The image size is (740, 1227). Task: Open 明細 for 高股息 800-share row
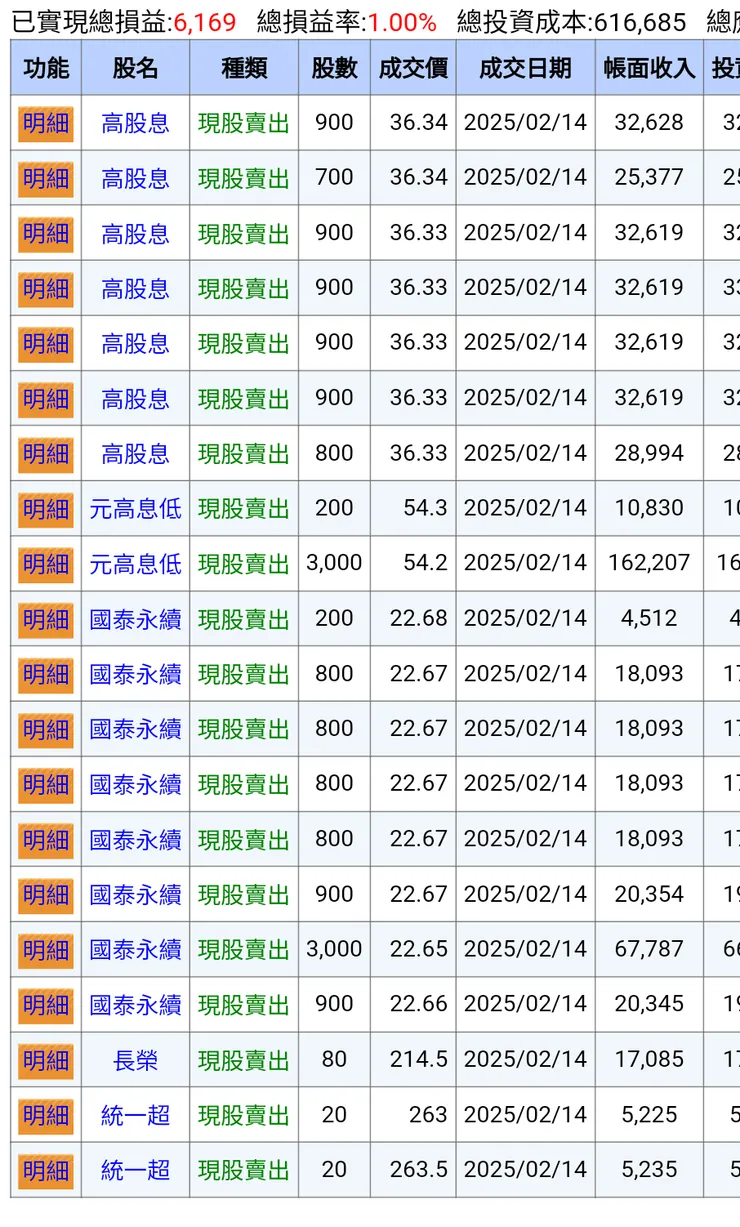coord(46,455)
